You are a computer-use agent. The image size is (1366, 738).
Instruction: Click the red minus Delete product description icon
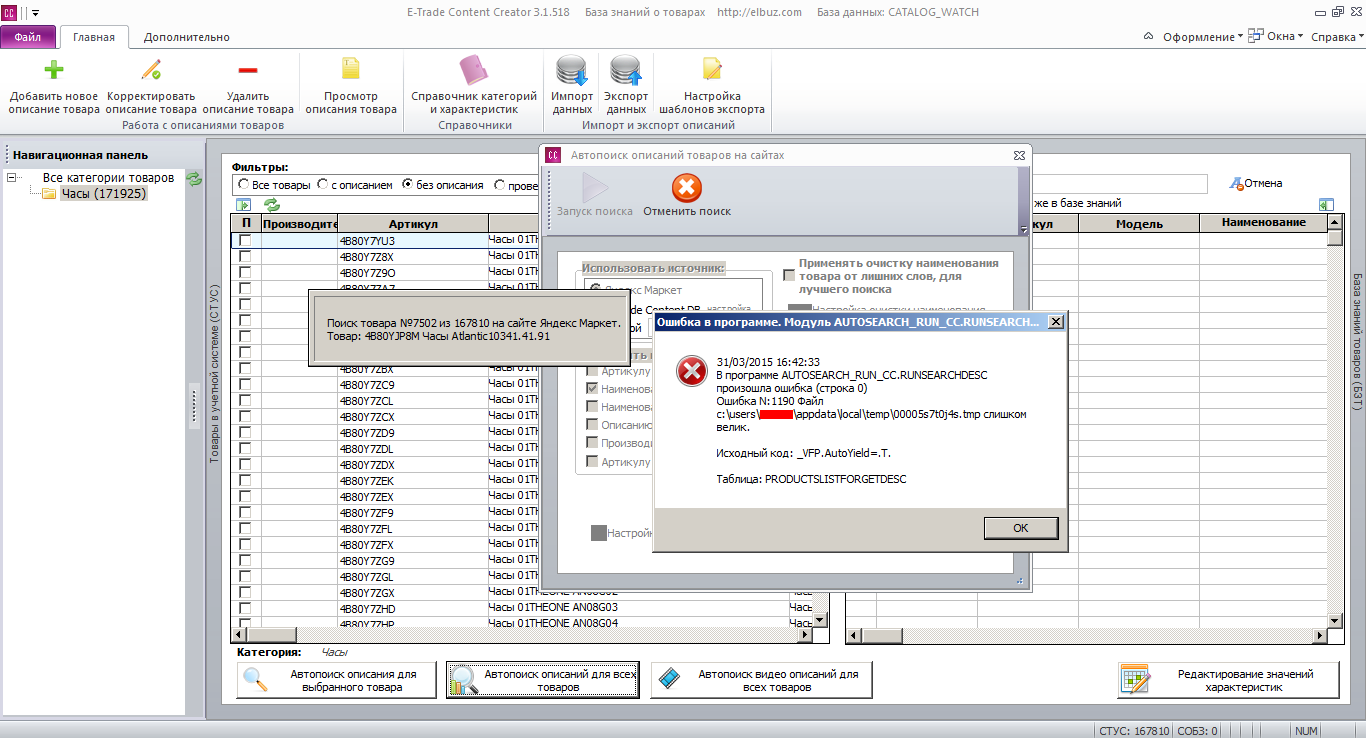(248, 70)
